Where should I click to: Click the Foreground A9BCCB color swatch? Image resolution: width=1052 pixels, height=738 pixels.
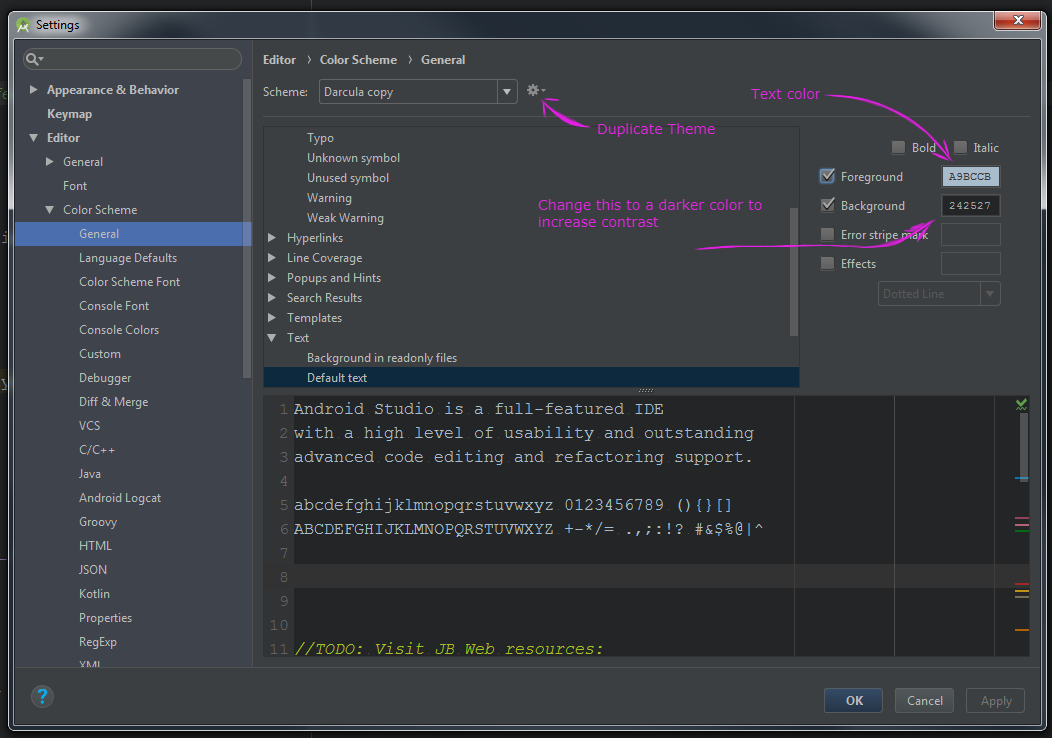pos(970,176)
